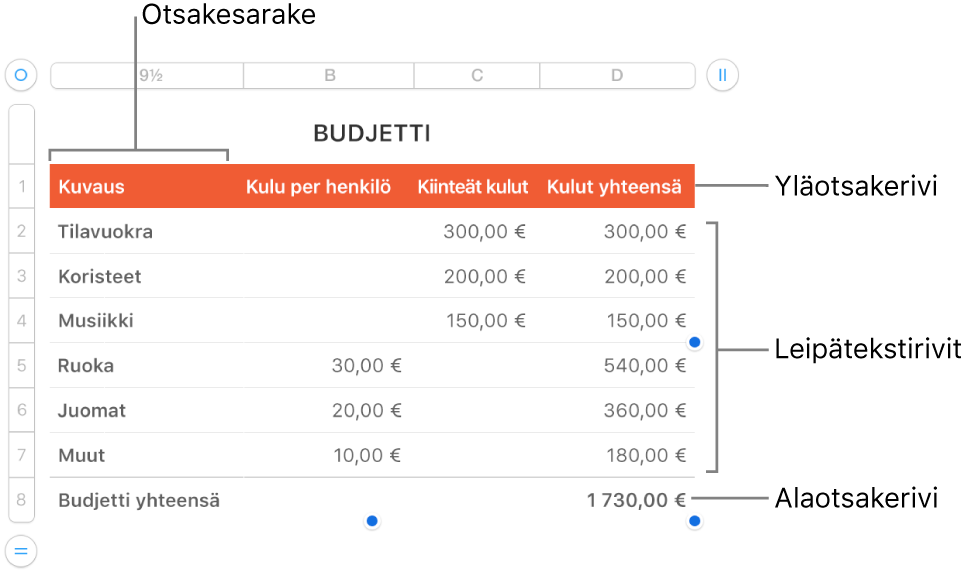Select the Budjetti yhteensä footer cell

click(x=140, y=500)
